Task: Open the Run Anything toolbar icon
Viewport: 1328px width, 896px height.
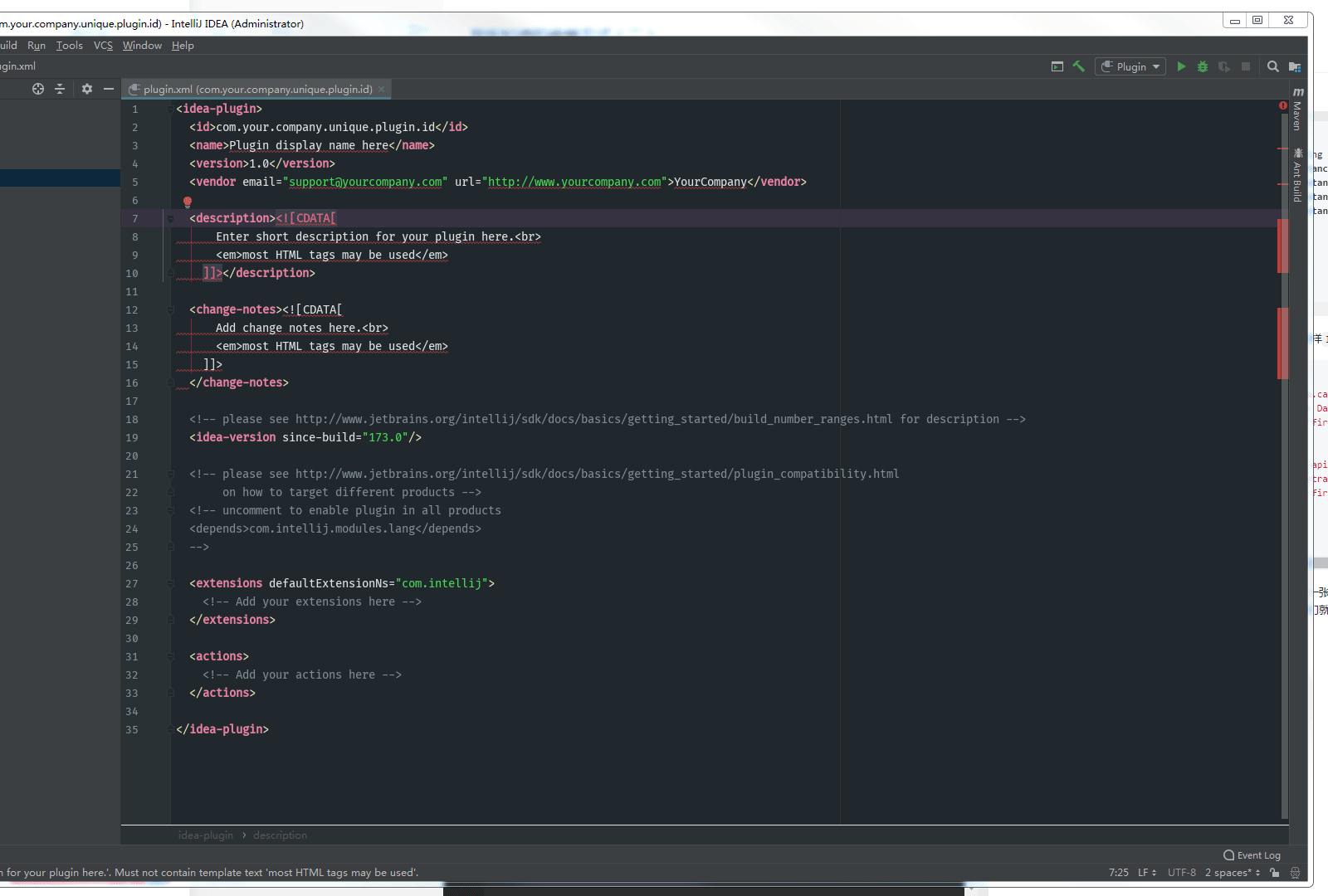Action: tap(1057, 66)
